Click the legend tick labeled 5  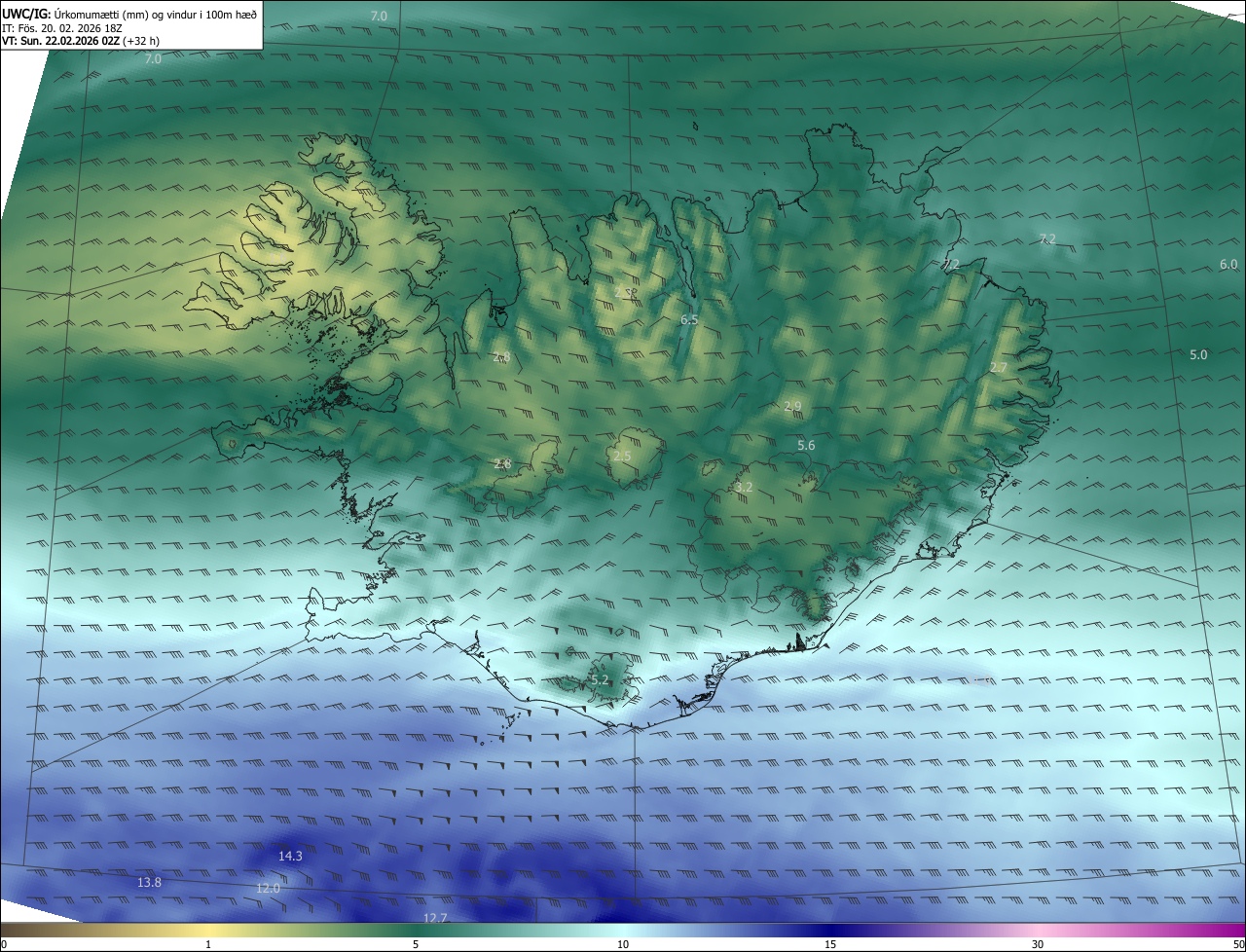tap(416, 944)
